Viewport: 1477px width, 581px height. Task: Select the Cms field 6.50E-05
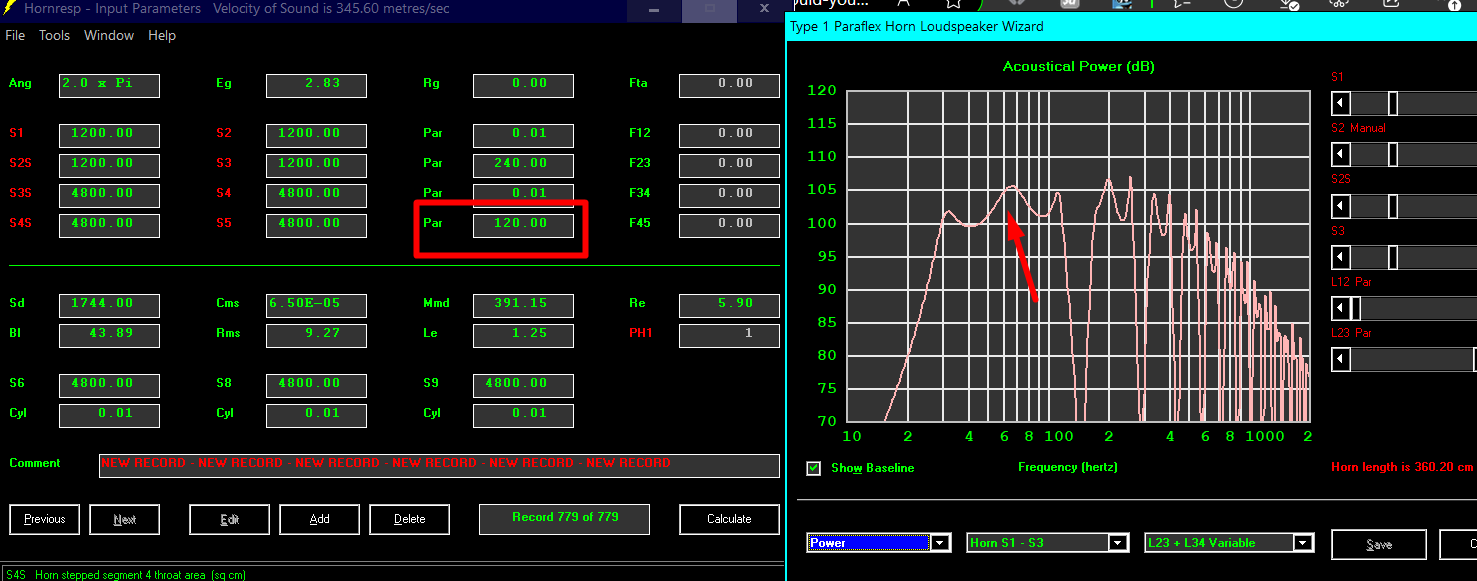pos(316,305)
